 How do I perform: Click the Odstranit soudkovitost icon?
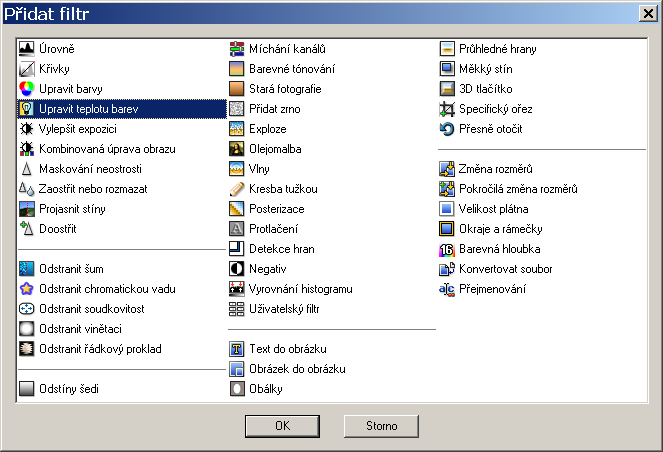(26, 309)
